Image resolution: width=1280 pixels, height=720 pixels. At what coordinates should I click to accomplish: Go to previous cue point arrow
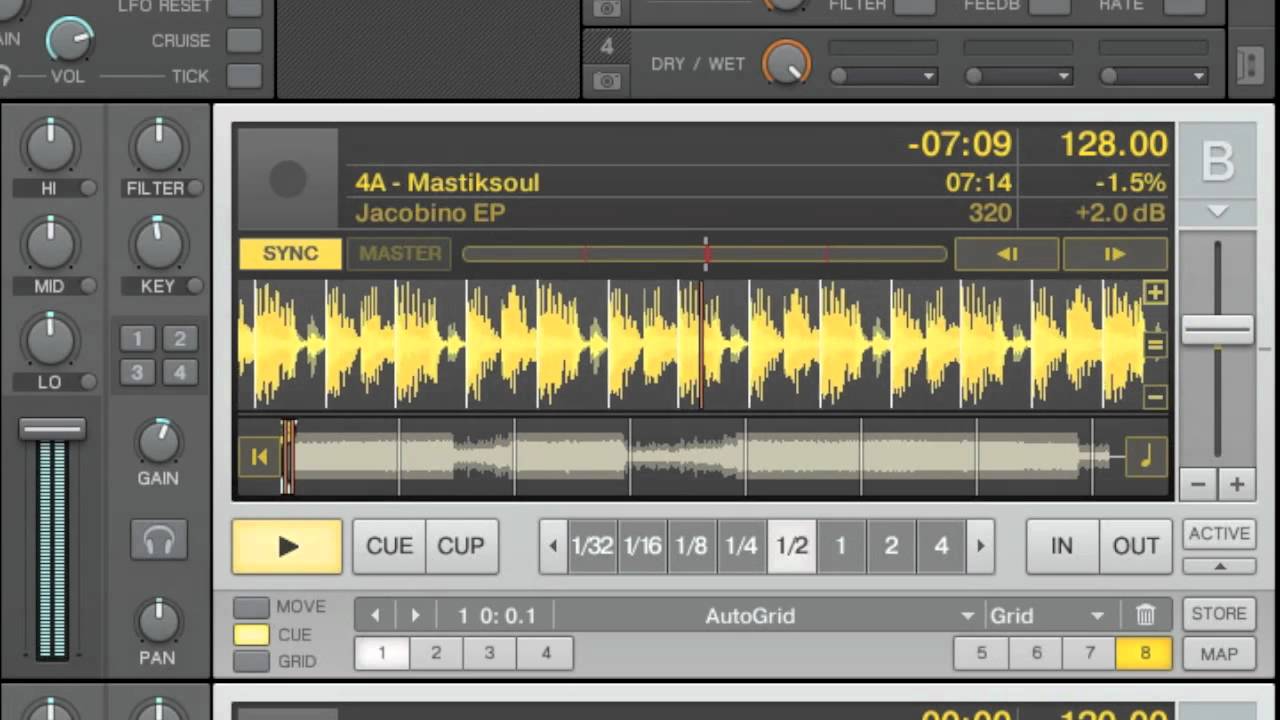tap(375, 616)
